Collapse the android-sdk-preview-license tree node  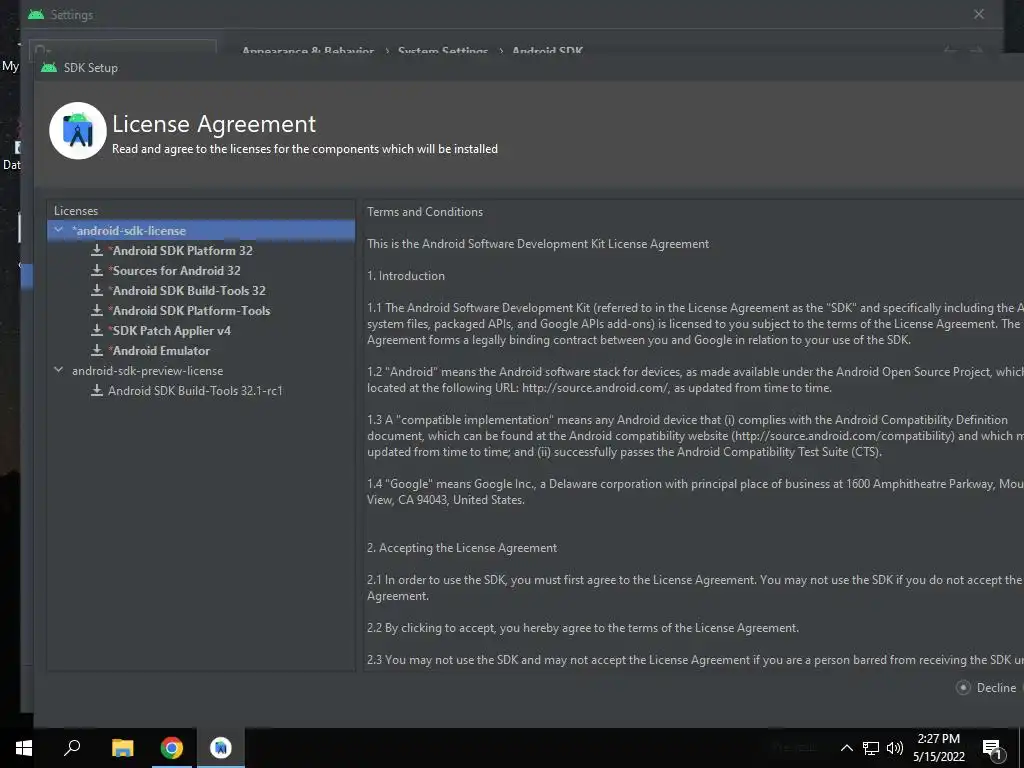(59, 370)
